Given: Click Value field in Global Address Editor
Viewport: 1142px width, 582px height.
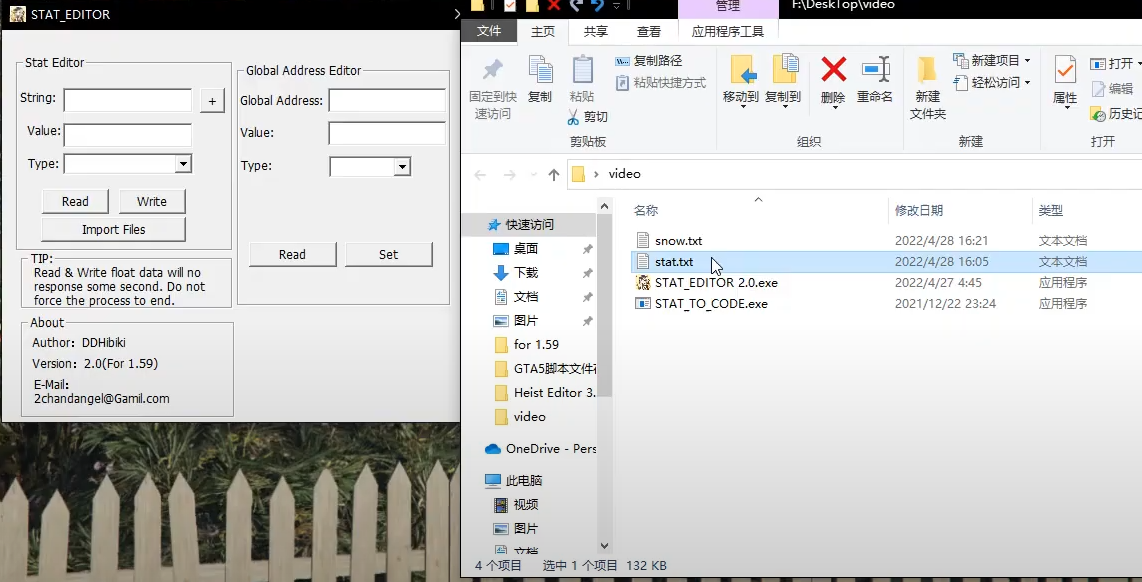Looking at the screenshot, I should (387, 133).
